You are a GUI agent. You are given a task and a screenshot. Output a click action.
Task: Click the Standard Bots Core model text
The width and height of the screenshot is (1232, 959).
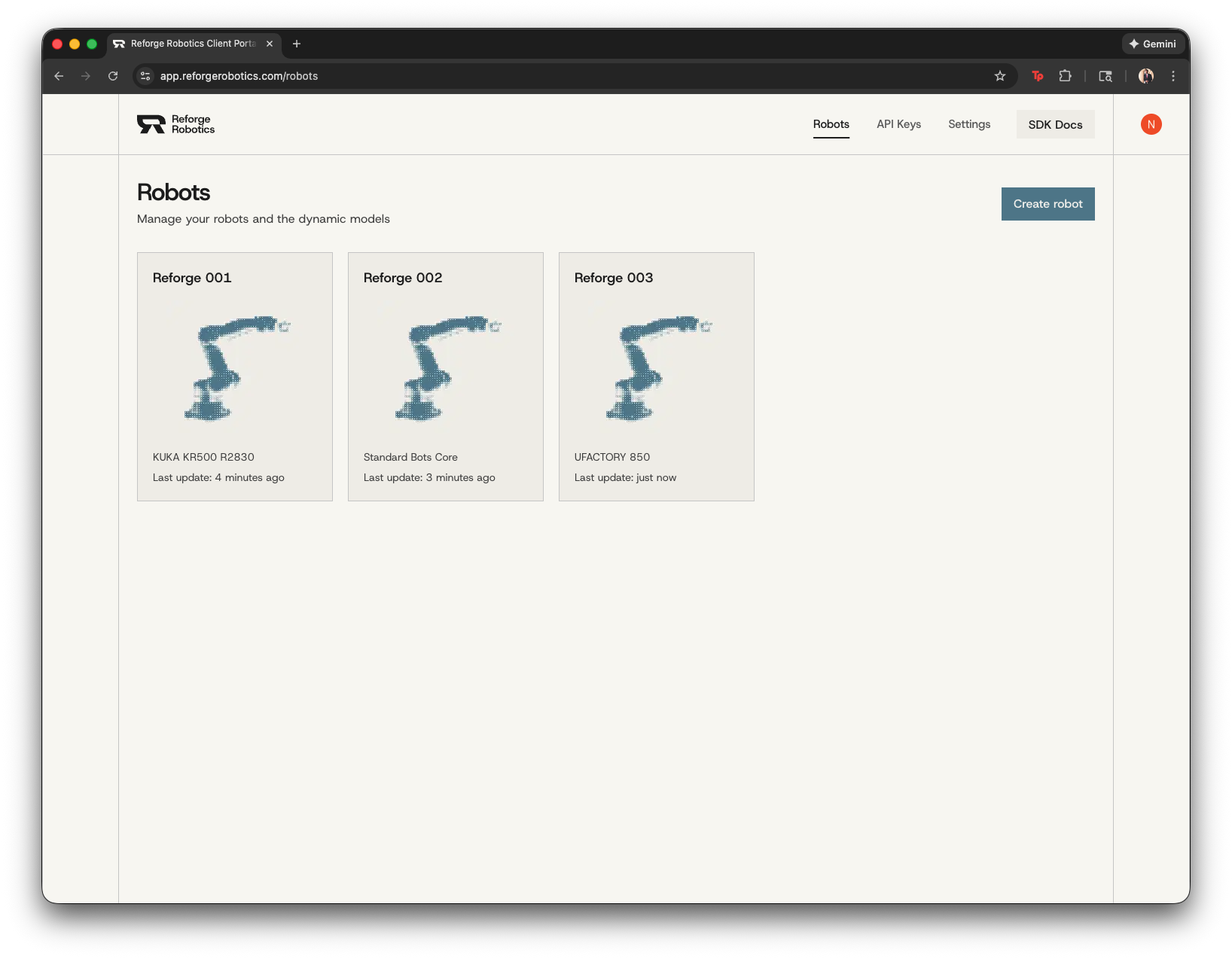[410, 457]
